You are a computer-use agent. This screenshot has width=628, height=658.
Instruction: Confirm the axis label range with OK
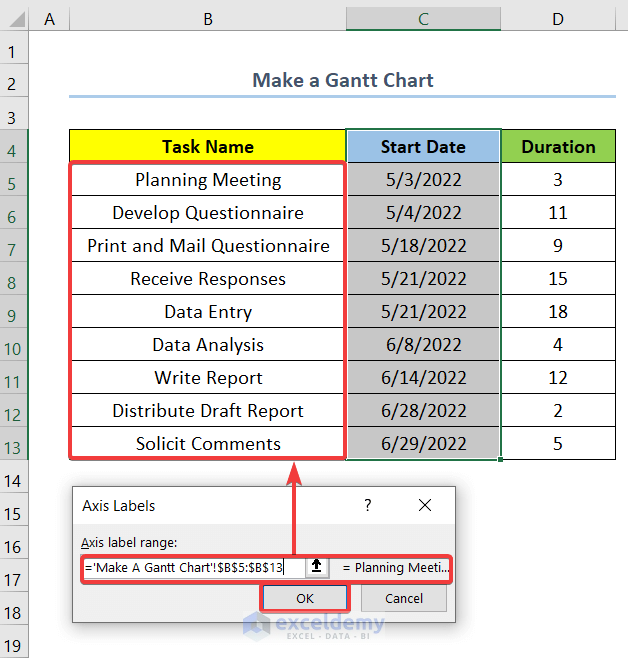[x=305, y=598]
